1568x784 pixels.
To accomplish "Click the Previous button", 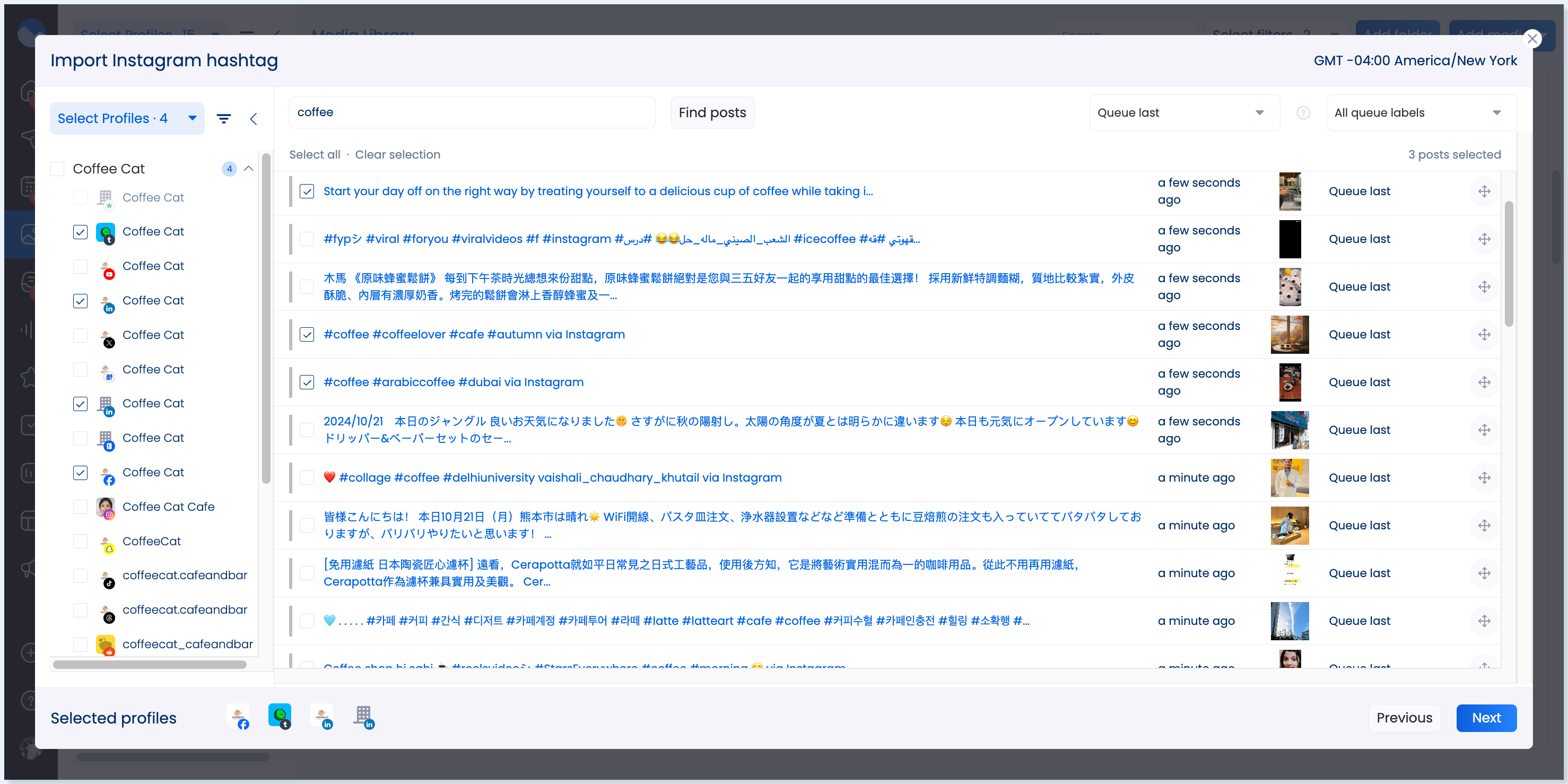I will pos(1404,718).
